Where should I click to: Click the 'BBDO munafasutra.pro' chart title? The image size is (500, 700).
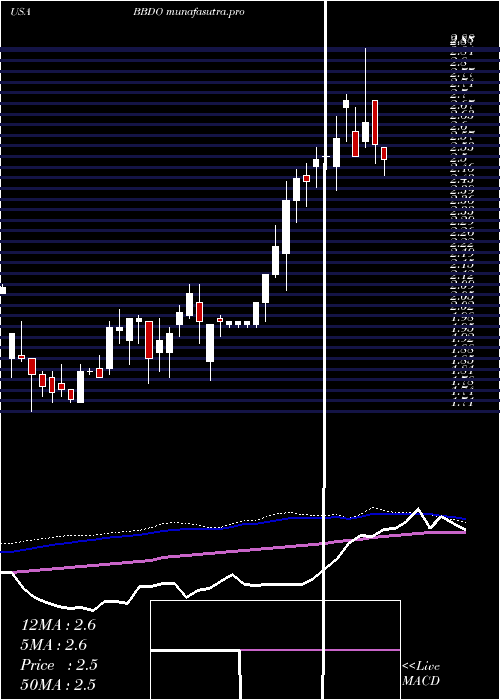click(x=188, y=12)
